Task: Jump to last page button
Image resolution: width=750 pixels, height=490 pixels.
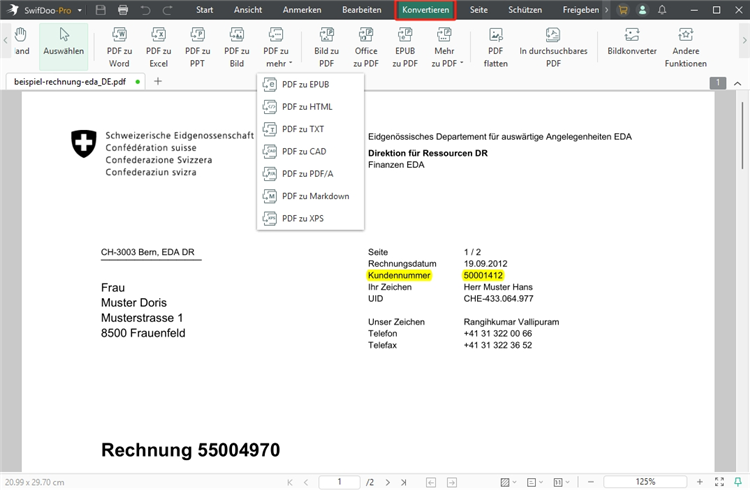Action: pos(404,482)
